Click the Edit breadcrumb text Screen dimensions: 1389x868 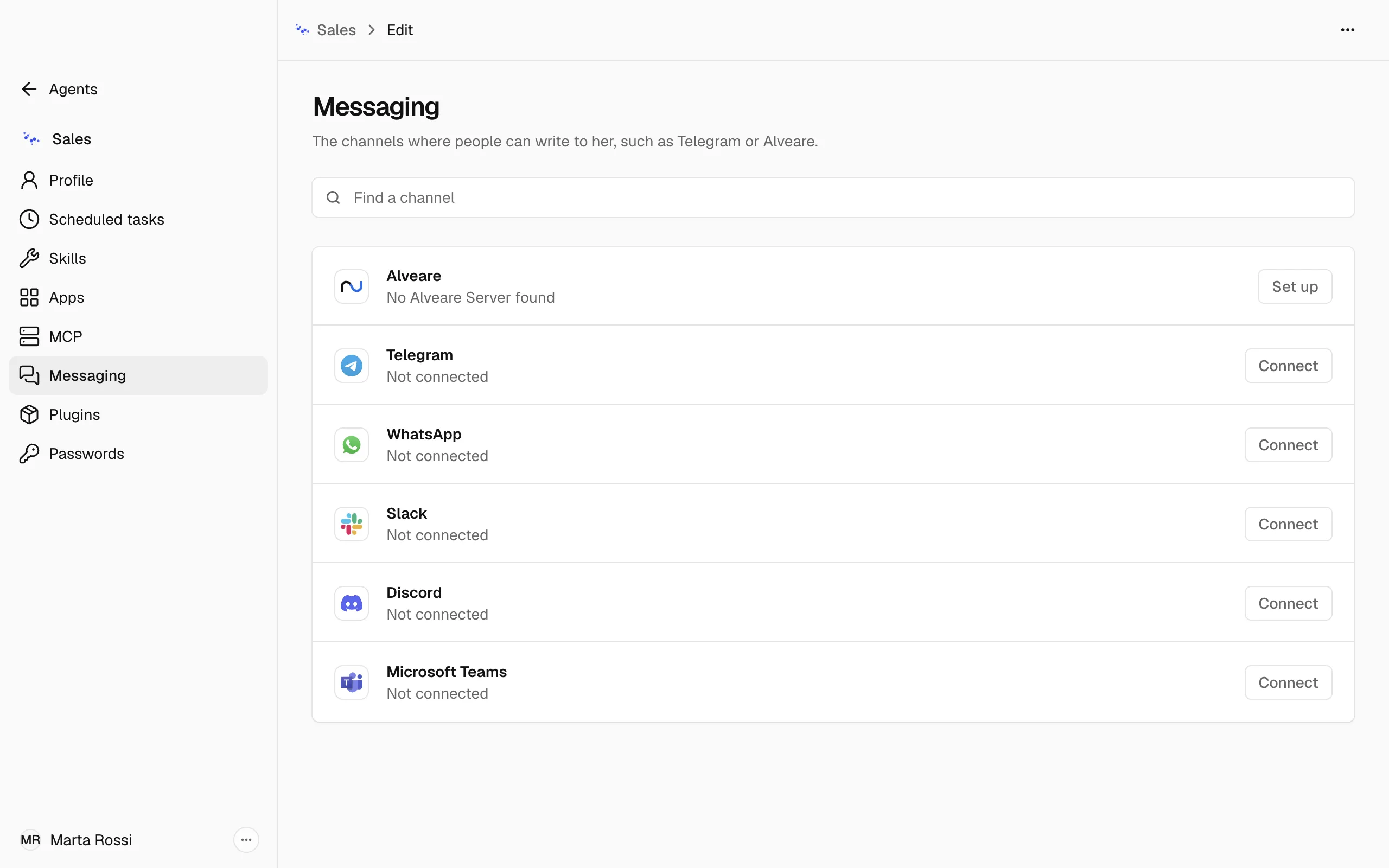click(x=399, y=30)
